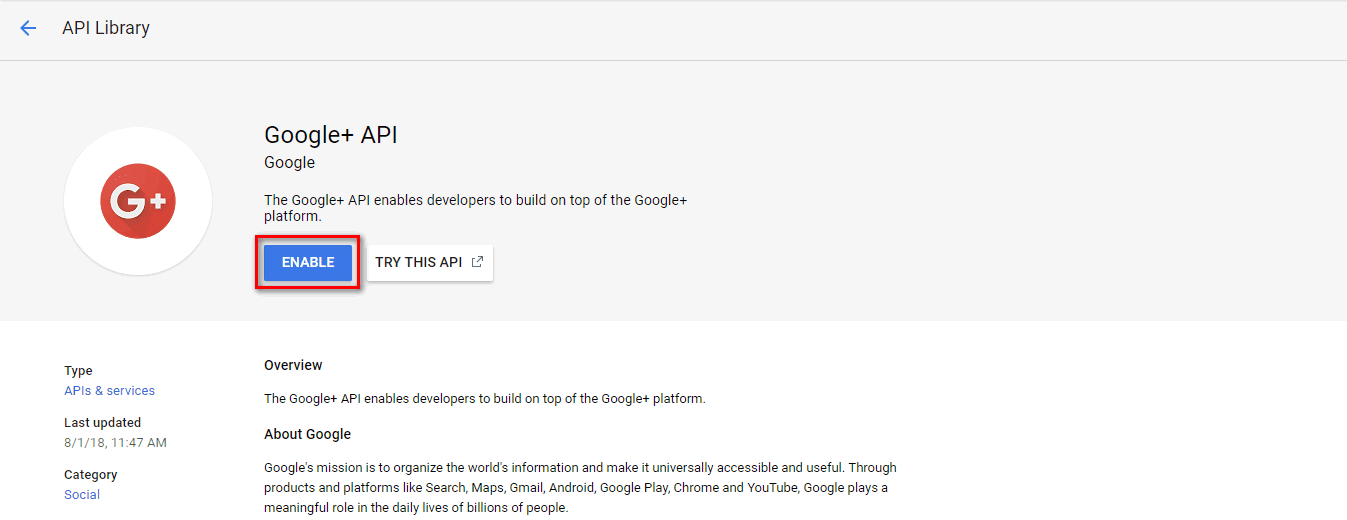Click the About Google section heading

pyautogui.click(x=307, y=434)
